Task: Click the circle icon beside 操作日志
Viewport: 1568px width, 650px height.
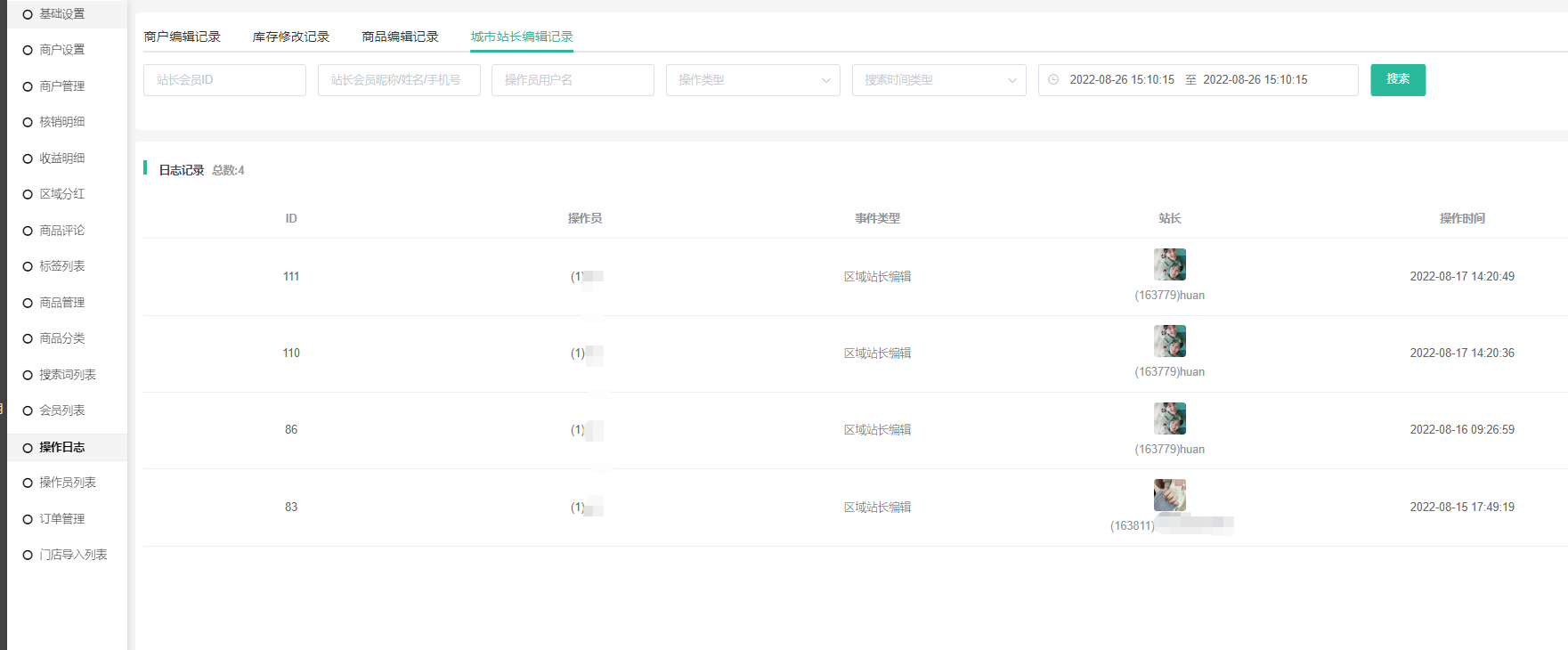Action: coord(28,448)
